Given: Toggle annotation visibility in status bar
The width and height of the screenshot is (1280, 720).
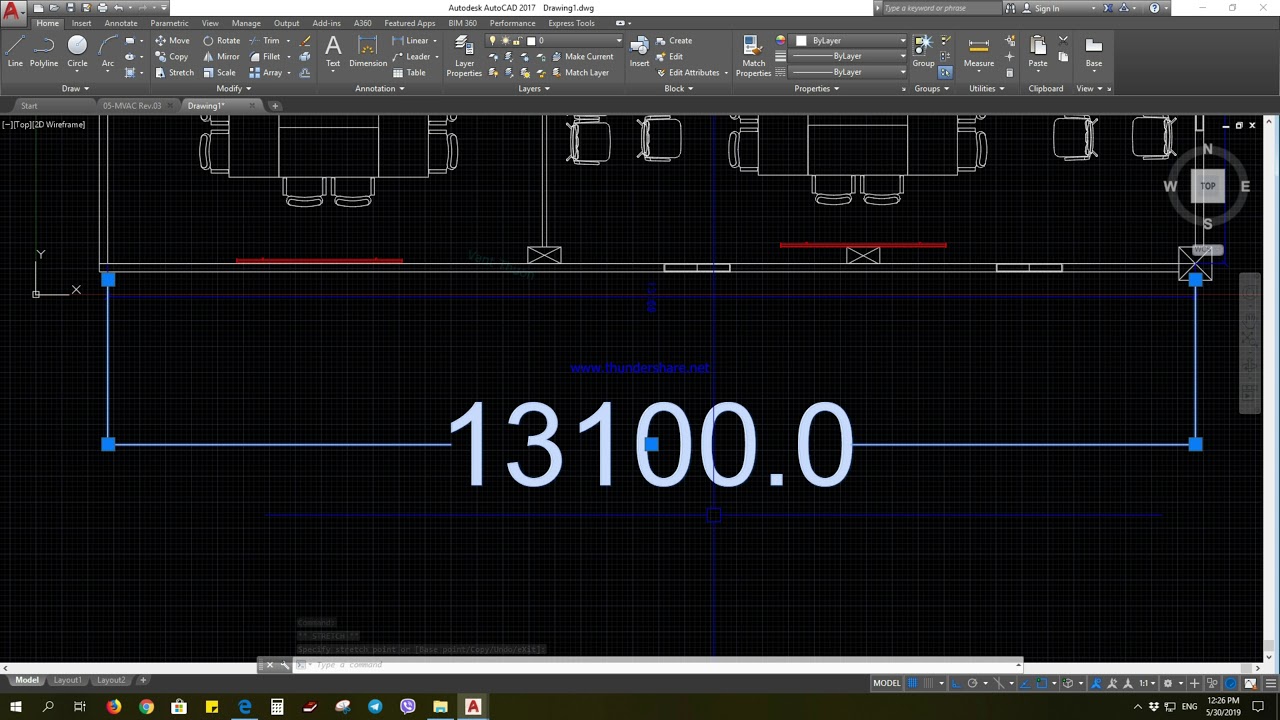Looking at the screenshot, I should click(1097, 683).
